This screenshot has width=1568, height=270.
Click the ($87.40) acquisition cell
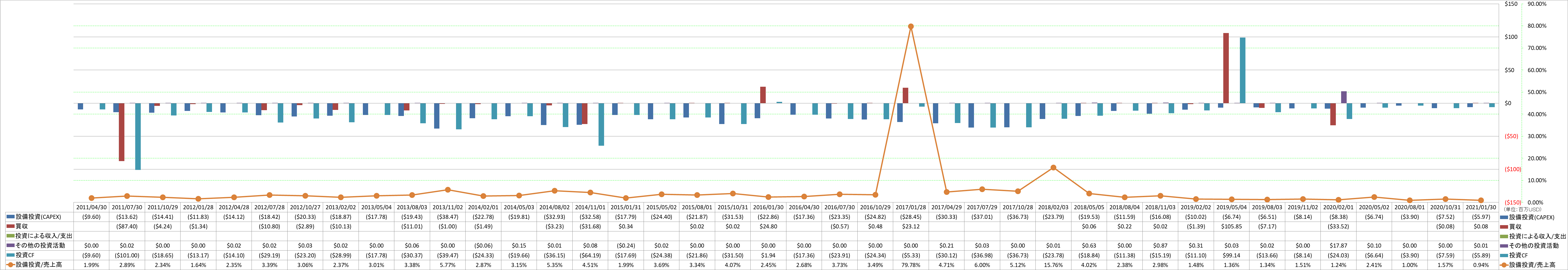point(127,226)
